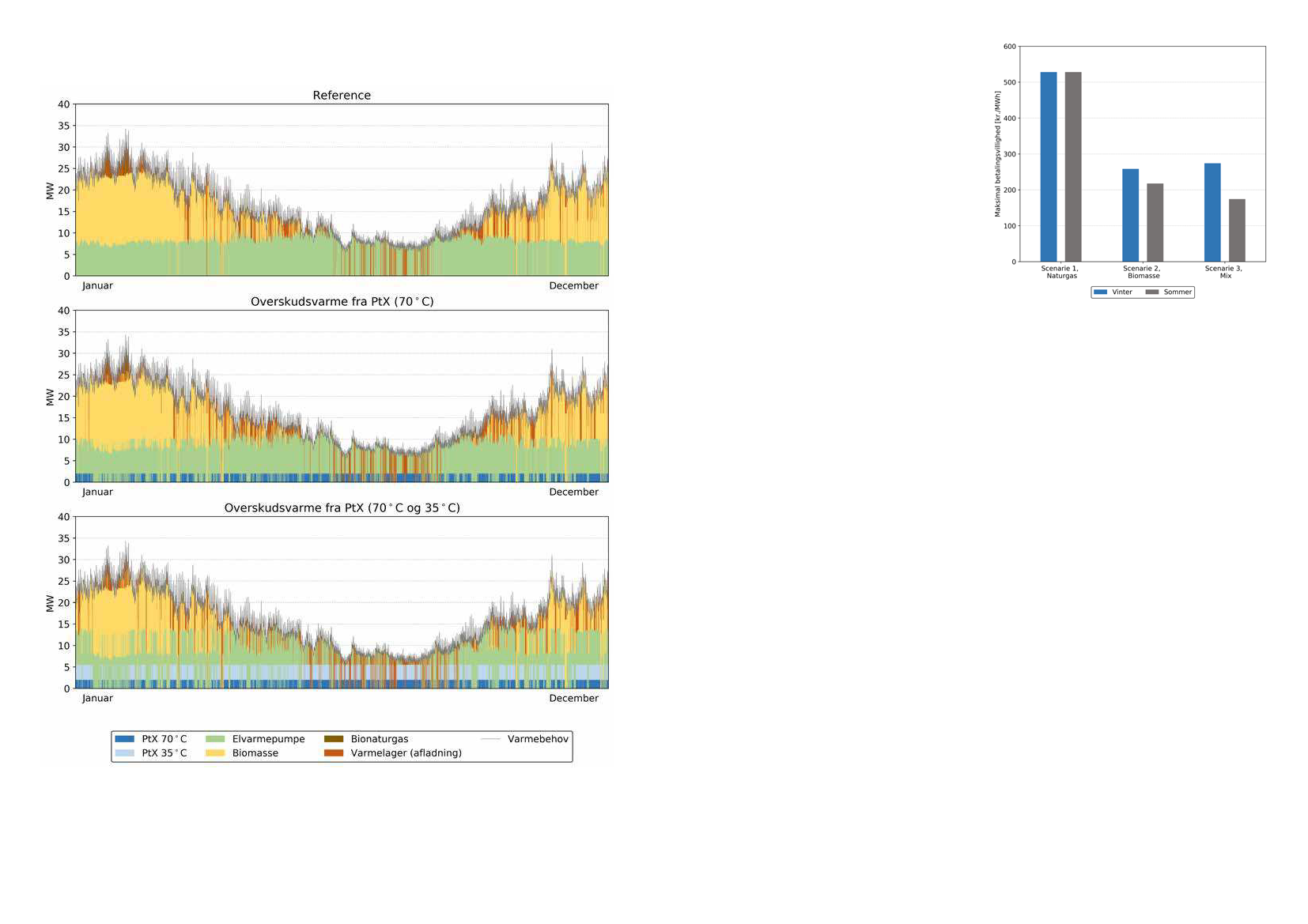Click the 'Varmebehov' legend label
Screen dimensions: 1308x924
click(538, 739)
